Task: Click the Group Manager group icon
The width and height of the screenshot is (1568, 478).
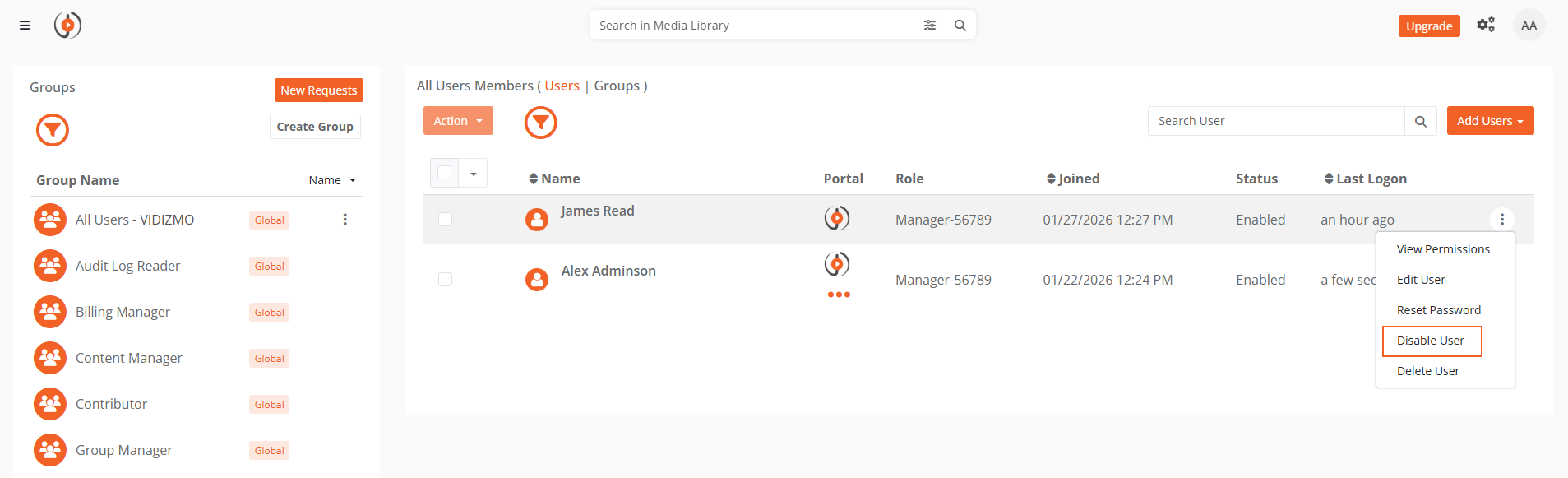Action: [x=50, y=450]
